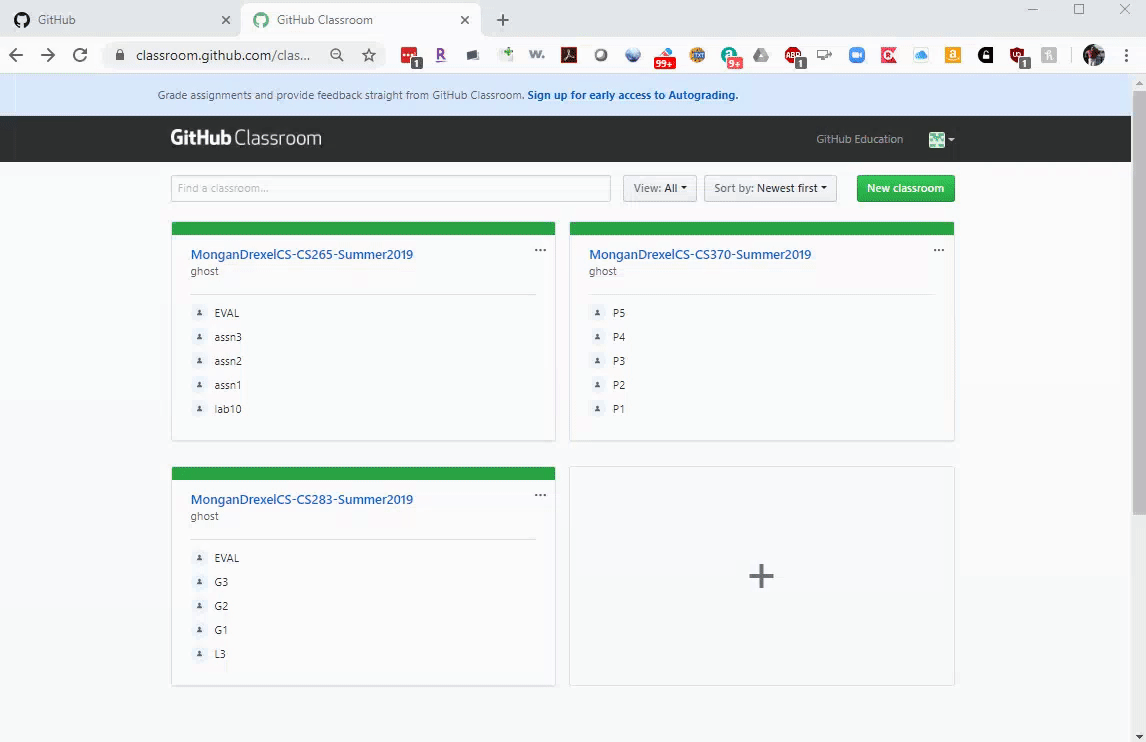Open the Chrome three-dot menu
1146x742 pixels.
[x=1126, y=55]
